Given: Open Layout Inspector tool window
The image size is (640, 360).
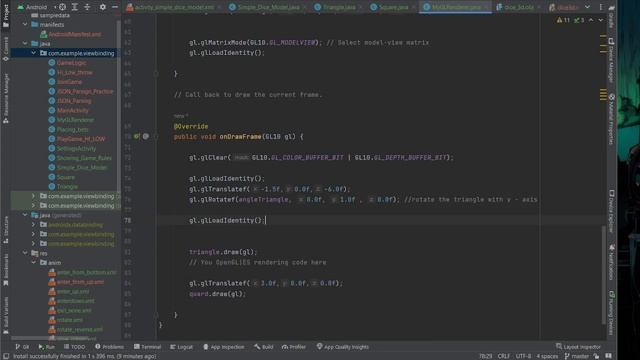Looking at the screenshot, I should click(578, 347).
